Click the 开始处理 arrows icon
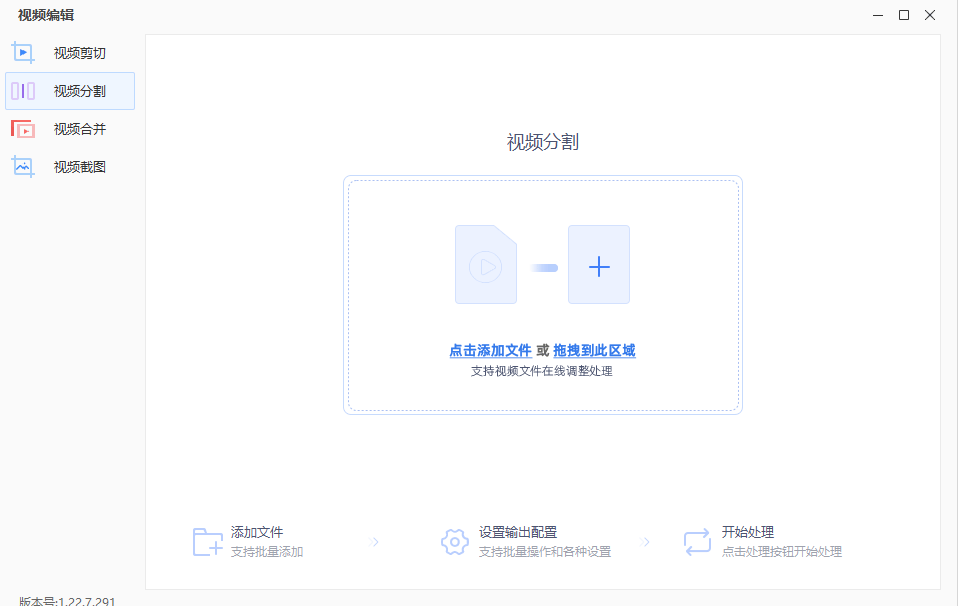 click(697, 541)
